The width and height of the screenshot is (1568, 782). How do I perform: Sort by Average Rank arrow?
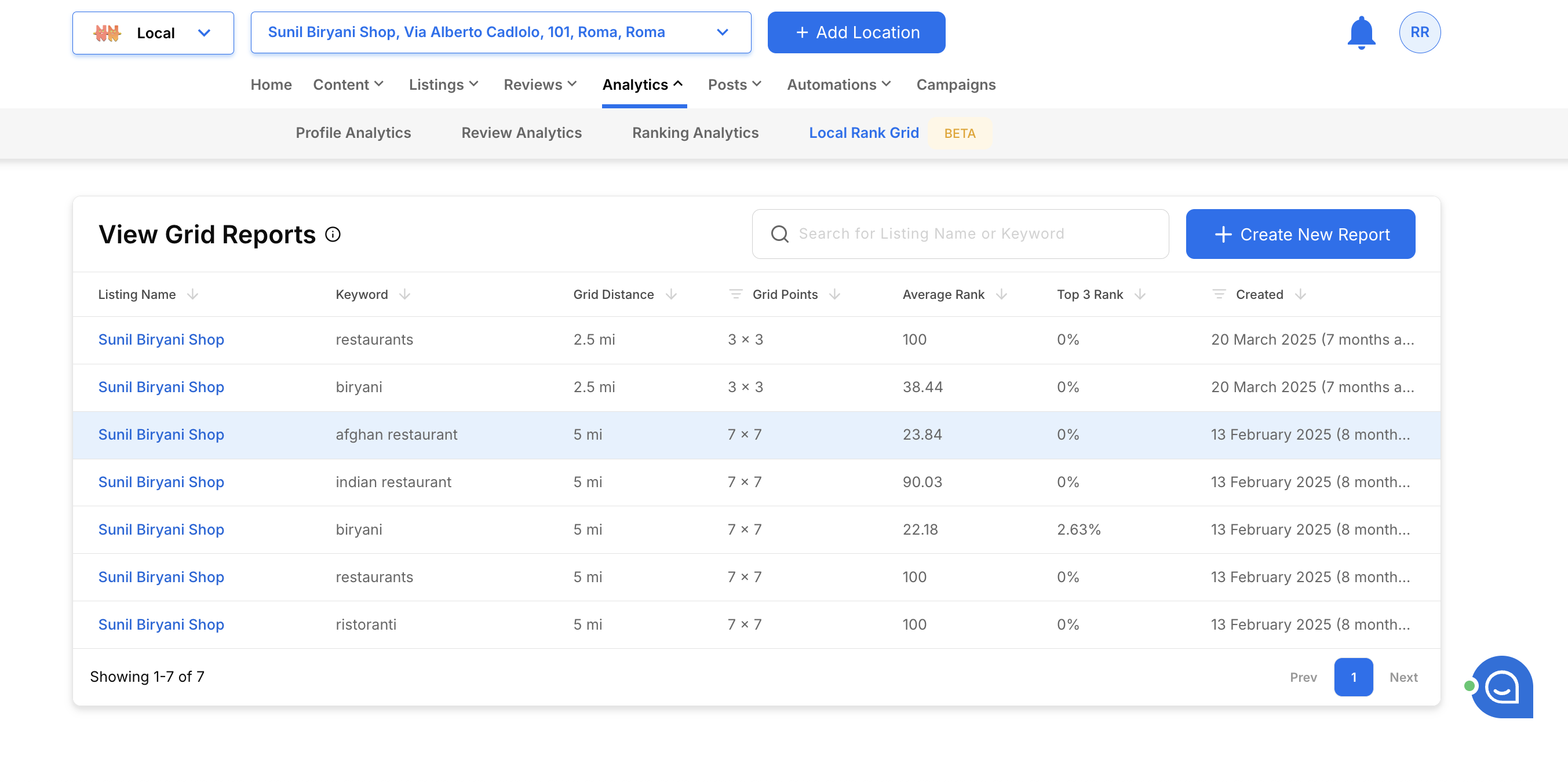[x=1001, y=294]
